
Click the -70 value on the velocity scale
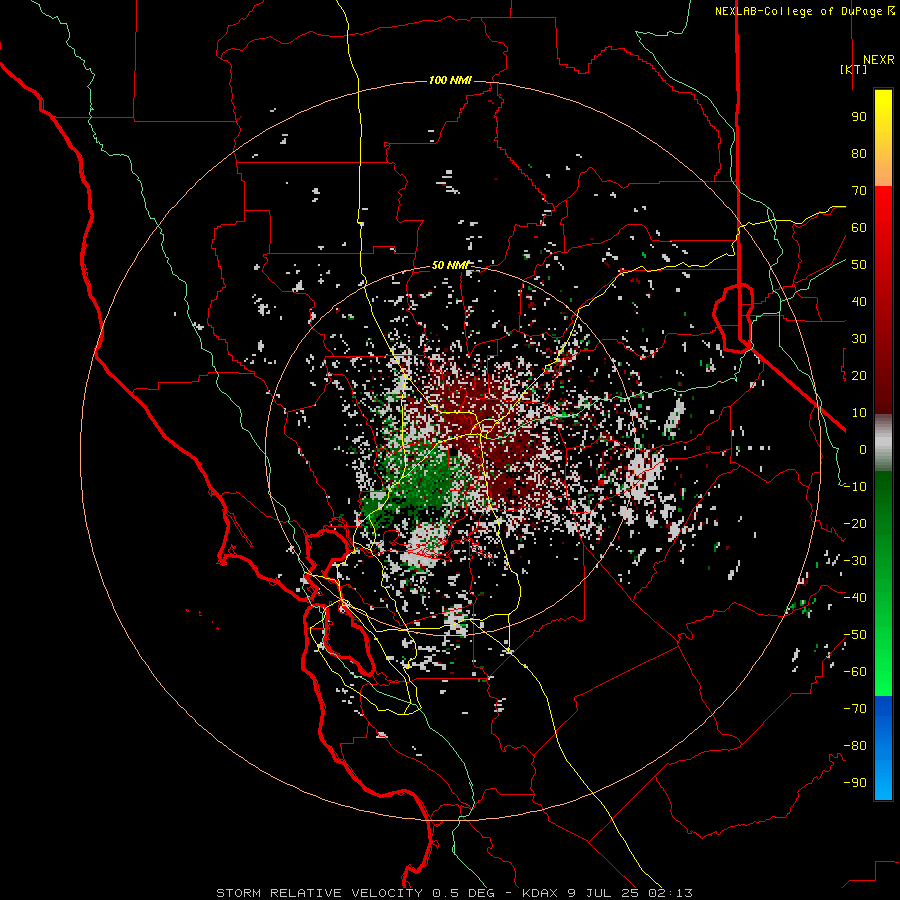tap(855, 709)
